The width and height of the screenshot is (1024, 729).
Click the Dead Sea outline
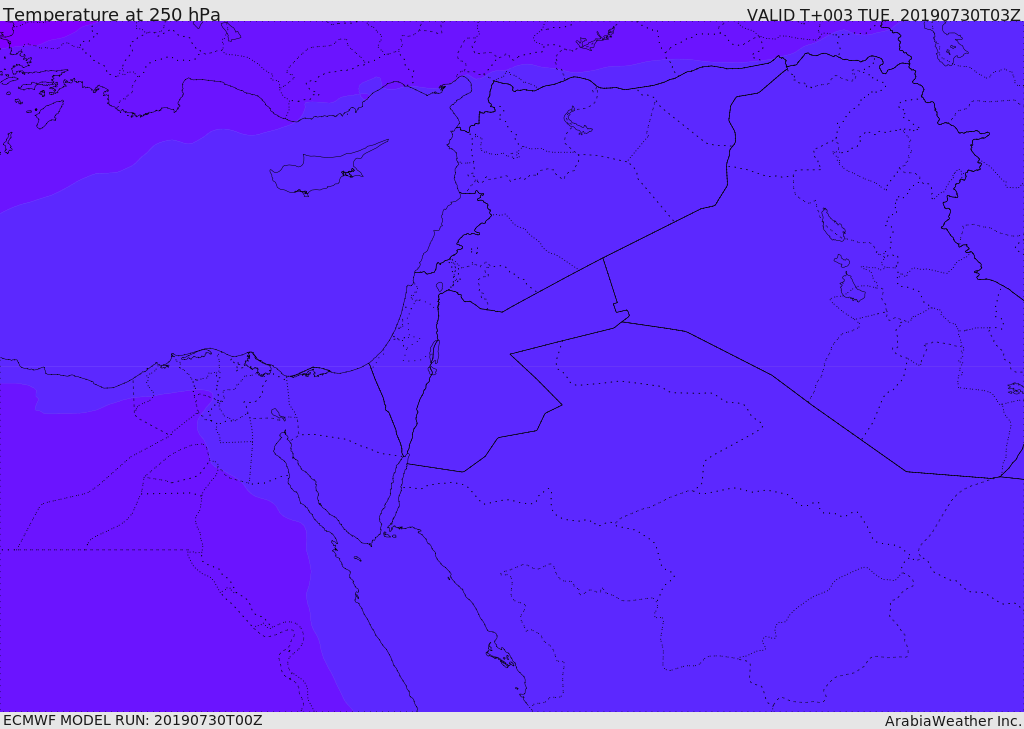(x=433, y=357)
